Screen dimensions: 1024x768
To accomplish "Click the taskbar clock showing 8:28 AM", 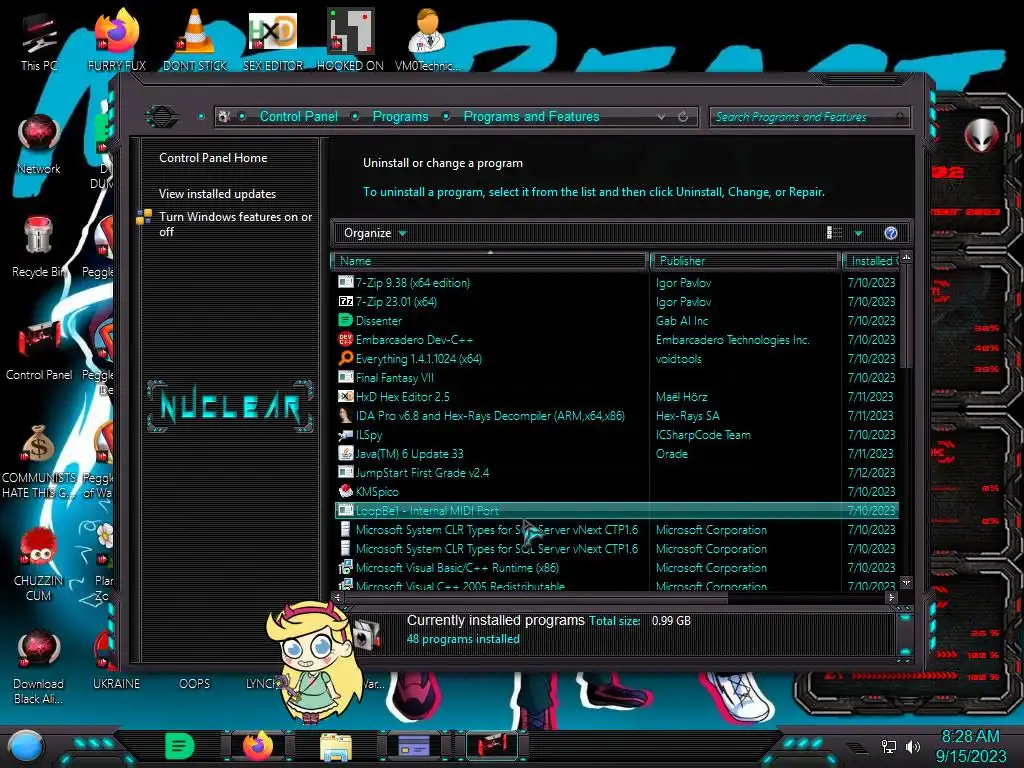I will [x=970, y=746].
